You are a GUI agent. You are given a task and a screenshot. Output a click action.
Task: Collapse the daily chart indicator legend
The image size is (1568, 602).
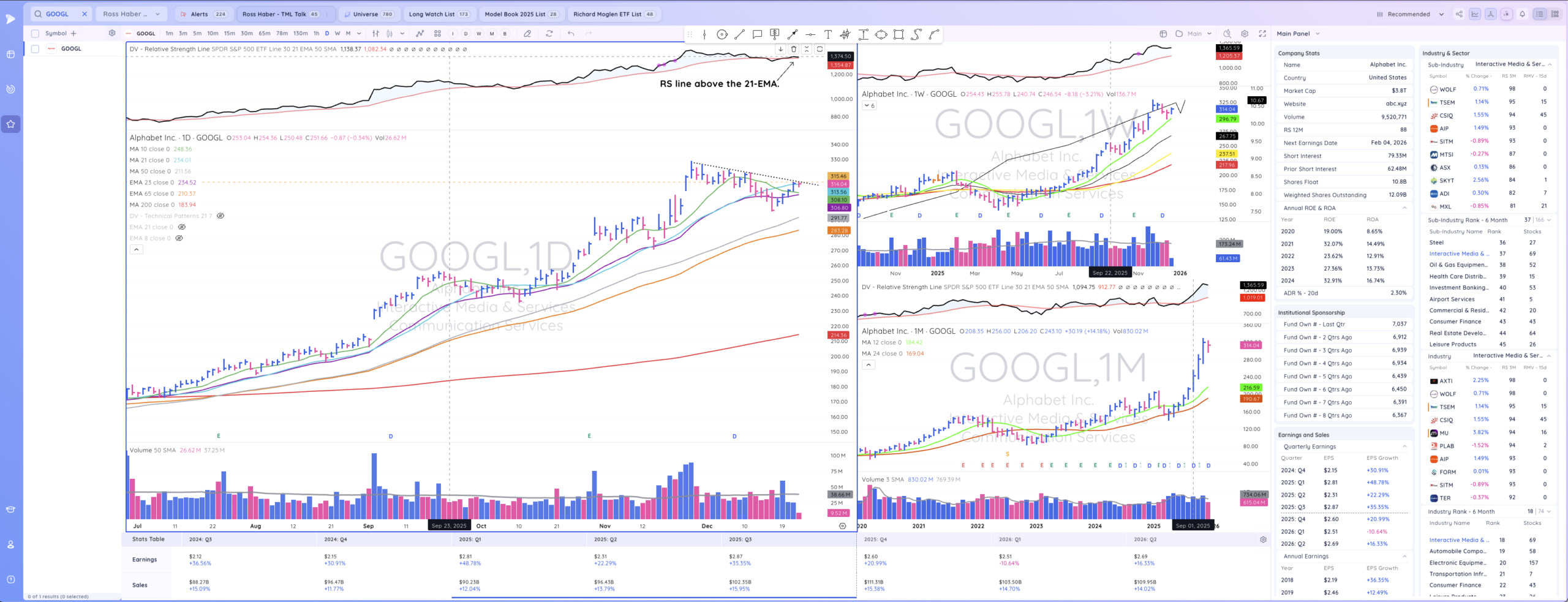(x=136, y=249)
